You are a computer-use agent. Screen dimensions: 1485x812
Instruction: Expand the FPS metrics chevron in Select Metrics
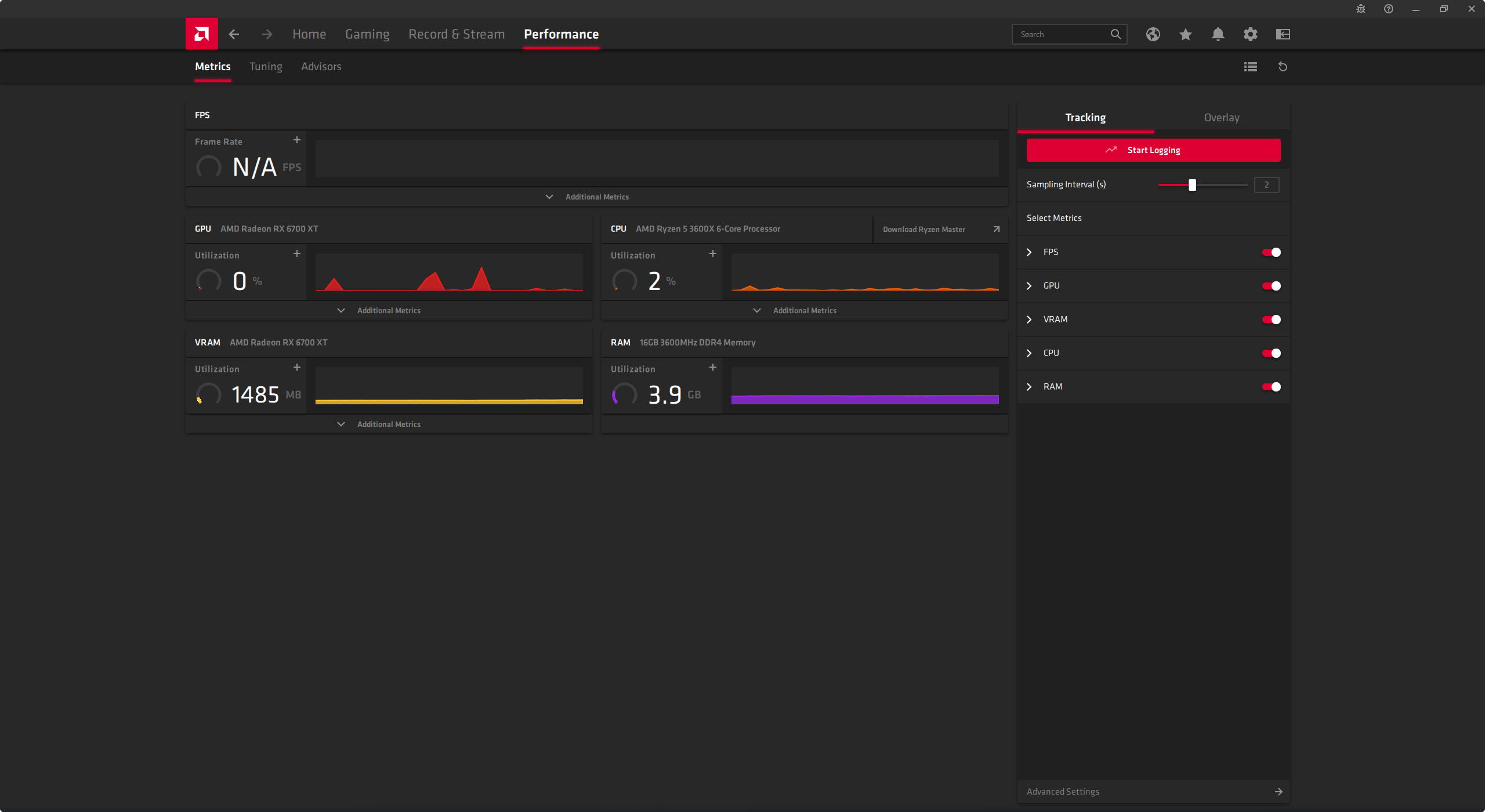click(x=1030, y=252)
